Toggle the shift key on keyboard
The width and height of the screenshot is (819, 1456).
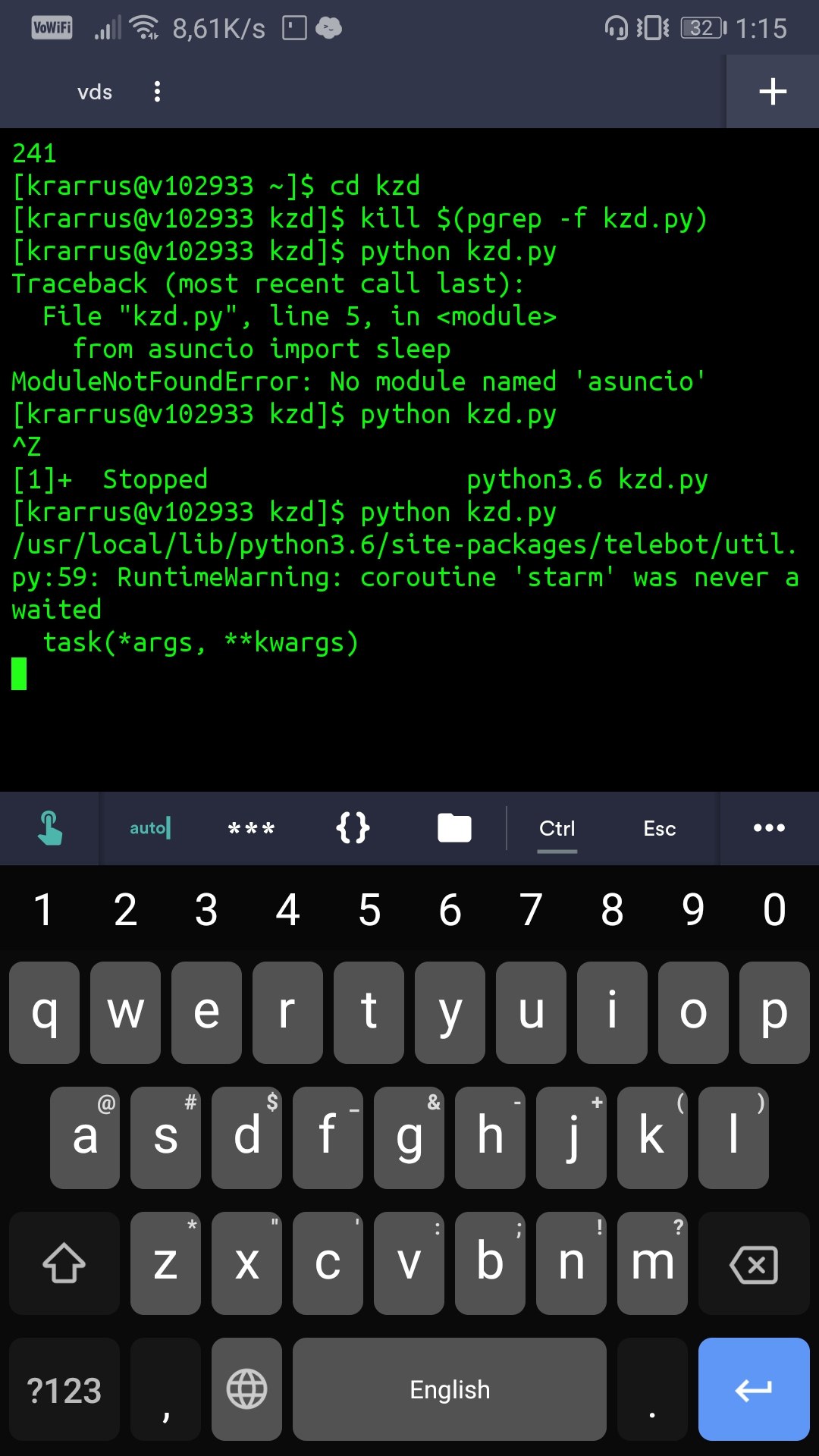tap(64, 1263)
